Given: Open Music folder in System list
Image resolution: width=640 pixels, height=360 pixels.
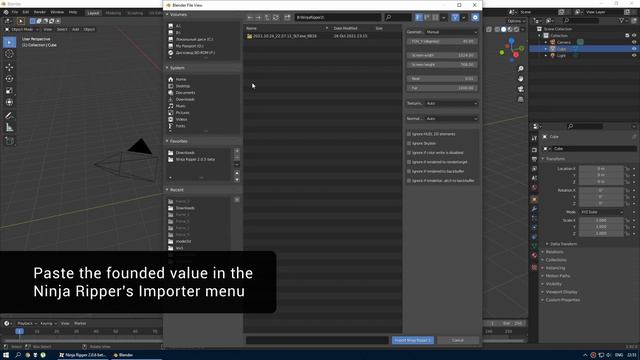Looking at the screenshot, I should pyautogui.click(x=180, y=106).
